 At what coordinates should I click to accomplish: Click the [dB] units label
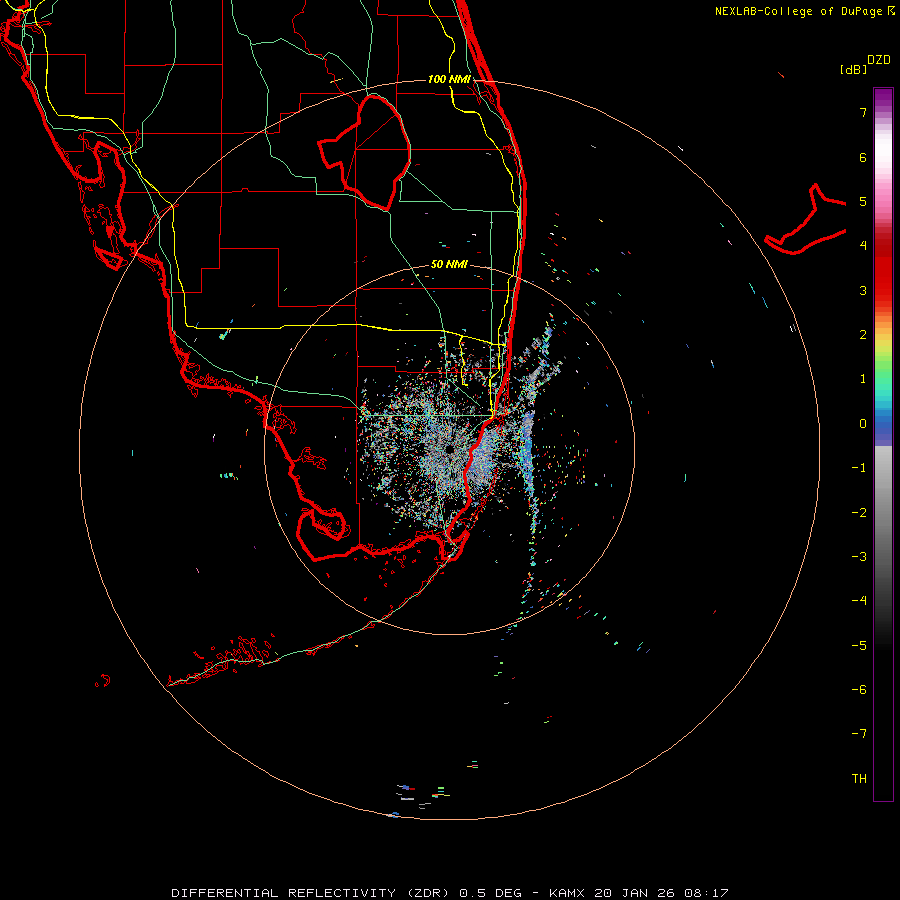click(853, 69)
